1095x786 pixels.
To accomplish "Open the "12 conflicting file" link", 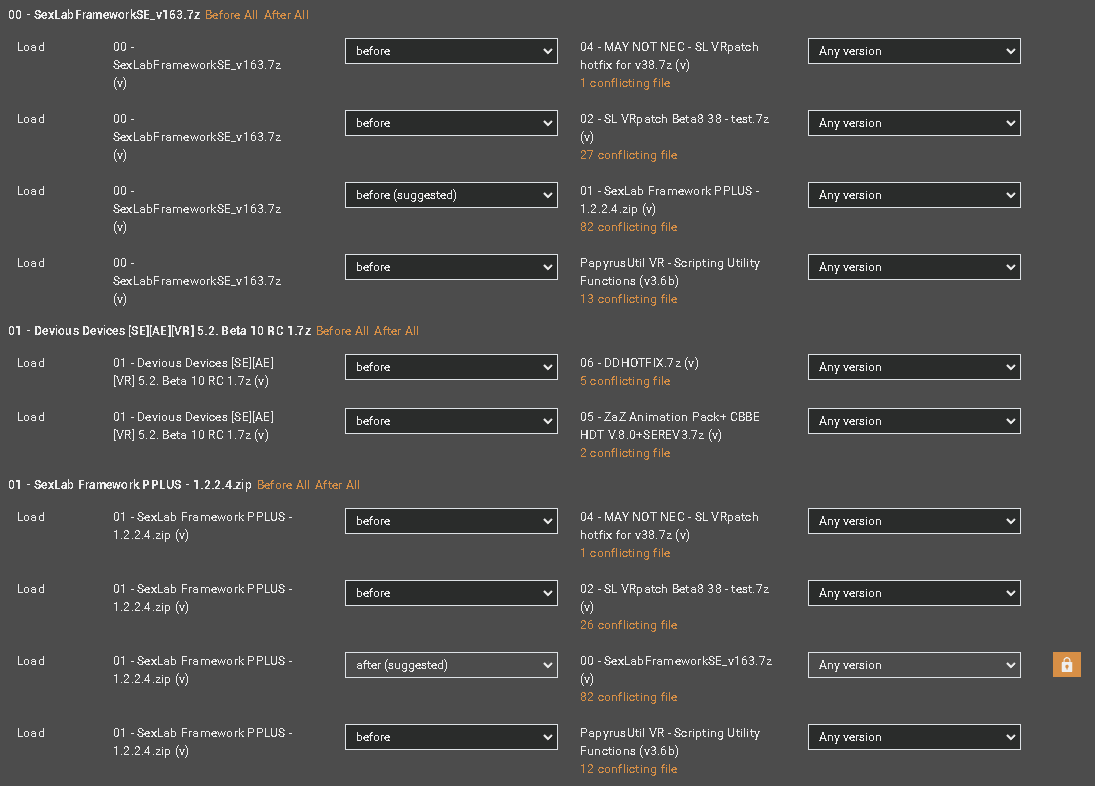I will (628, 769).
